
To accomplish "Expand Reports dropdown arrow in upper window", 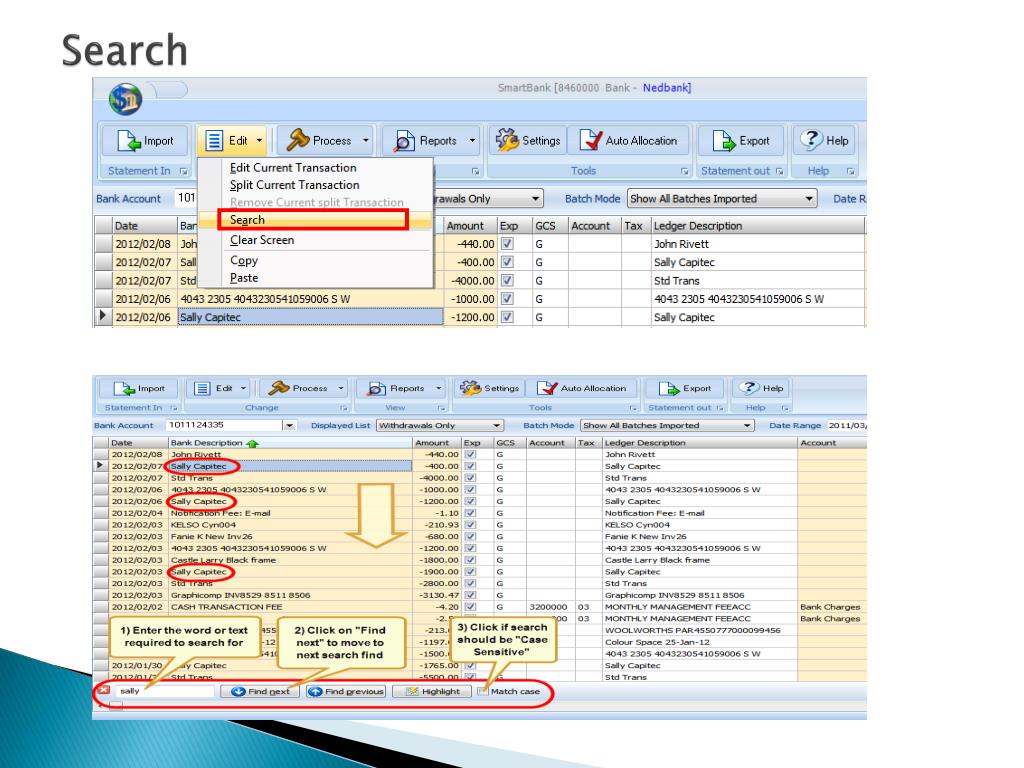I will 472,140.
